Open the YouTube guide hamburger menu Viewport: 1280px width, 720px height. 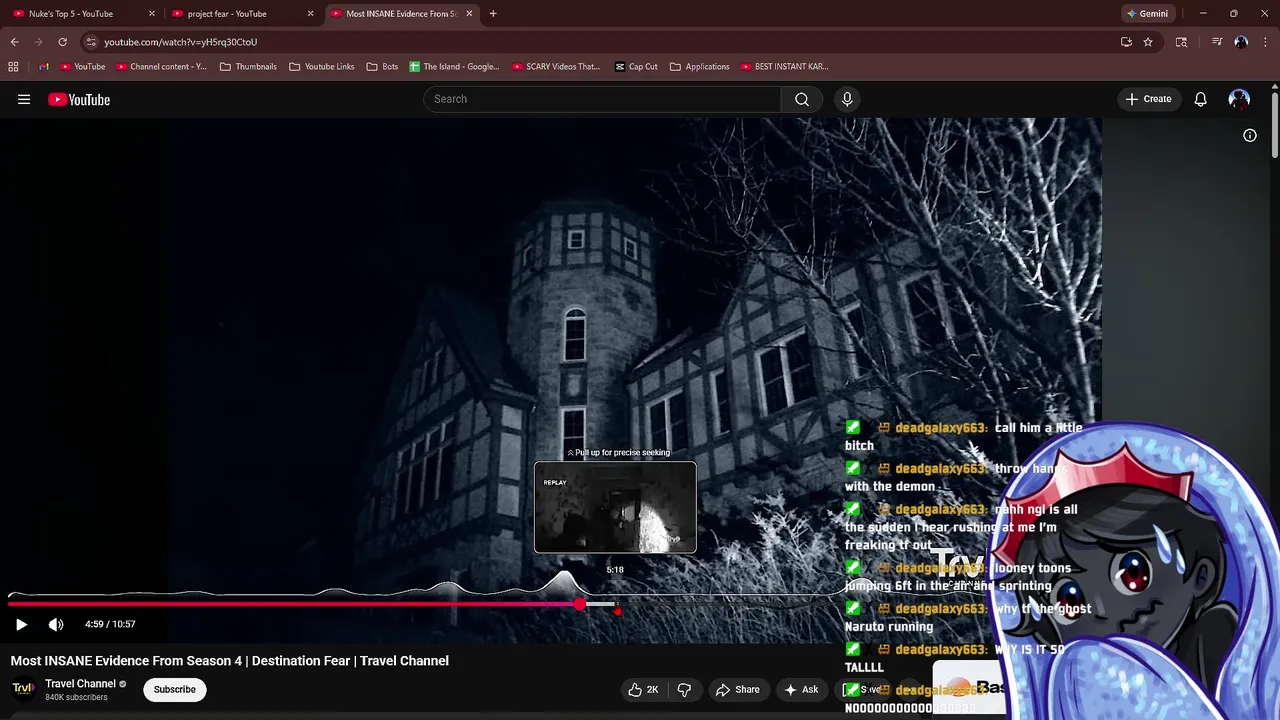point(24,99)
